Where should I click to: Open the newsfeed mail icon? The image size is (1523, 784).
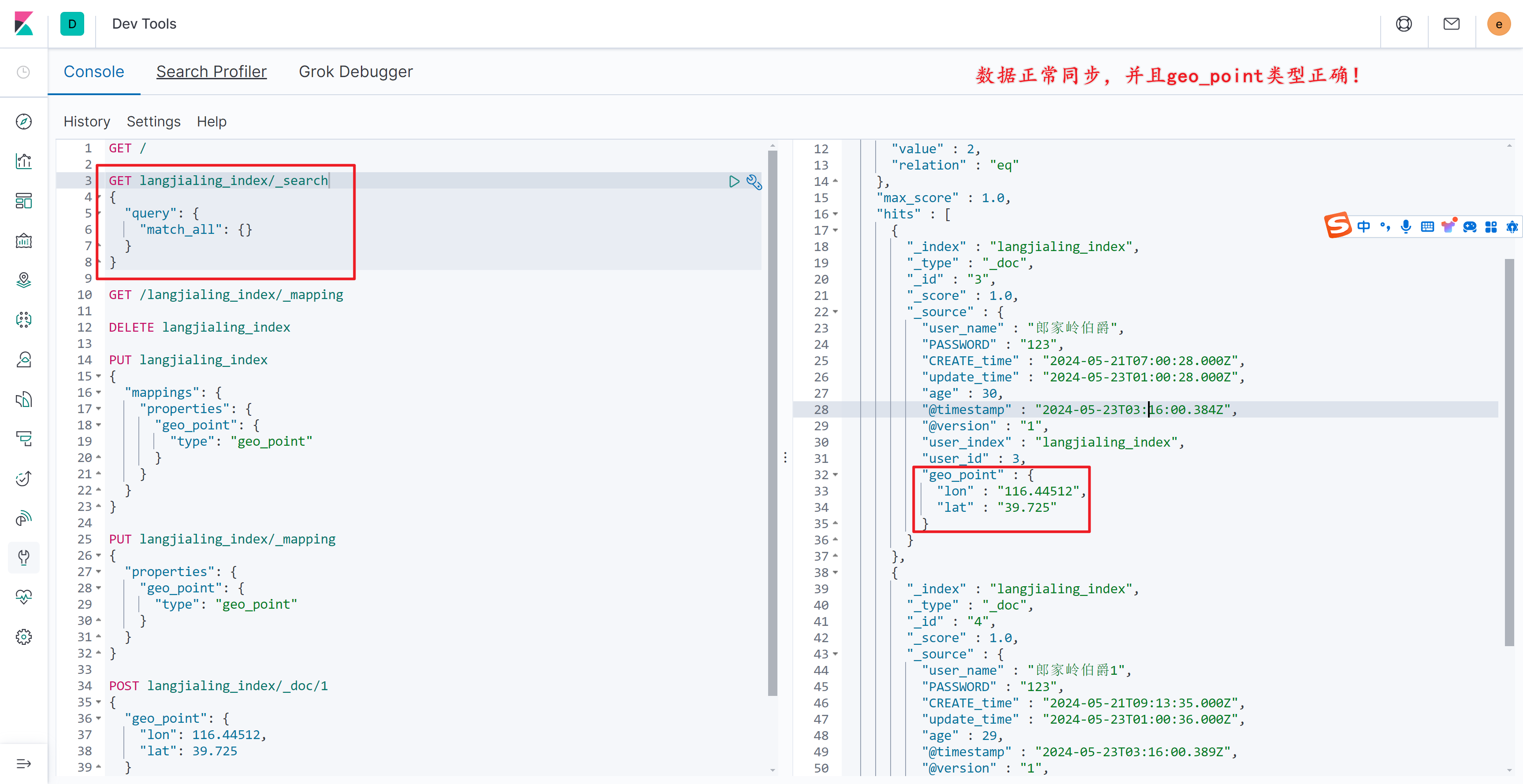1452,24
